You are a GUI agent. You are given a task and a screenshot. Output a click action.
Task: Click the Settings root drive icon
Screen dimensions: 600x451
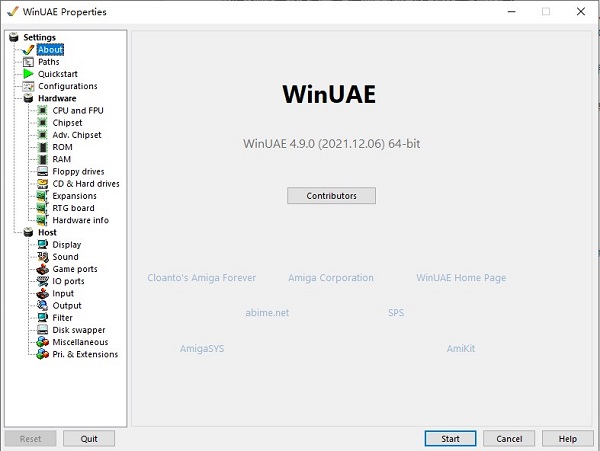pos(14,37)
